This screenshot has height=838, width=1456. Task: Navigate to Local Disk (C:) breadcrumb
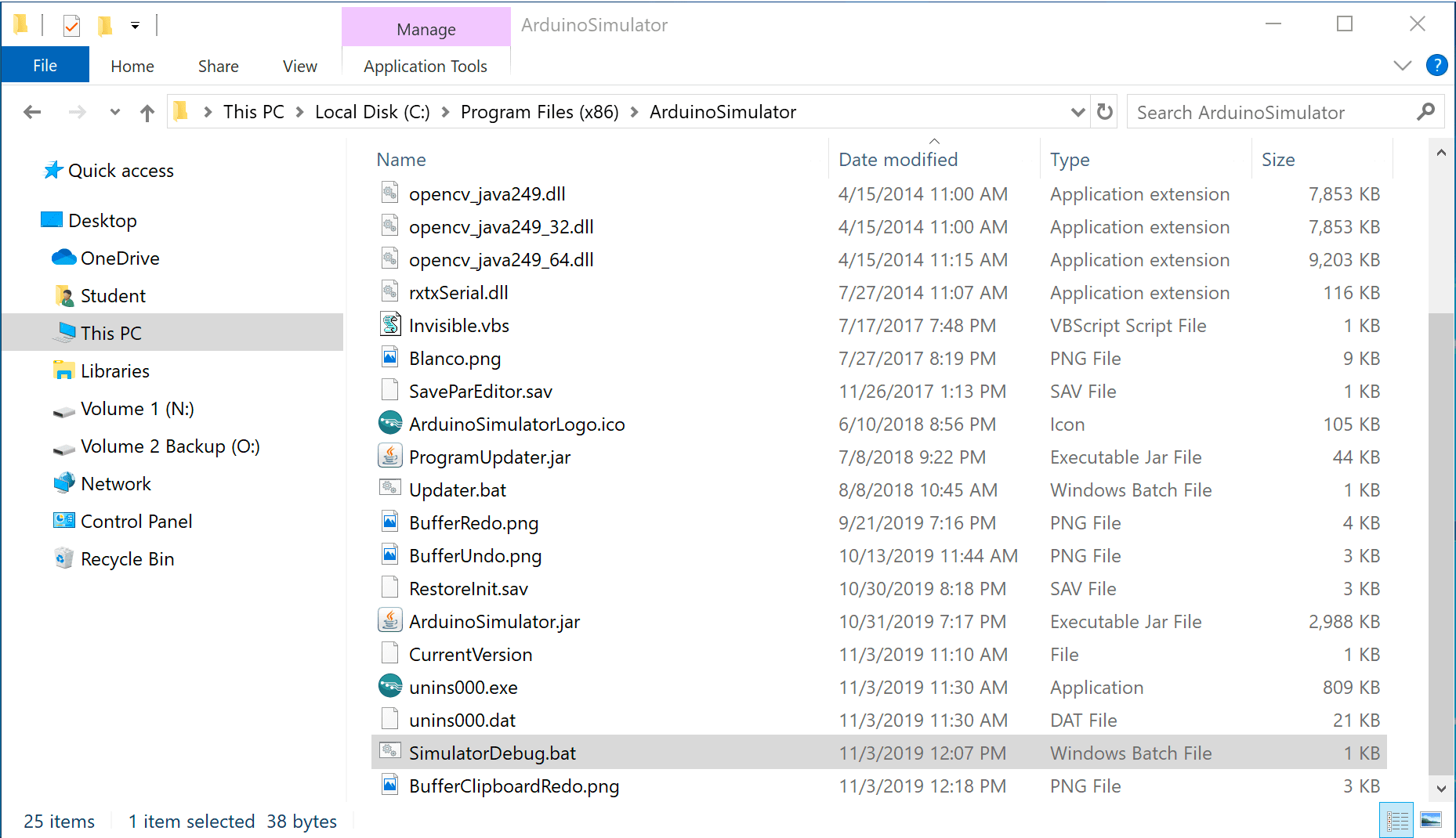(372, 112)
